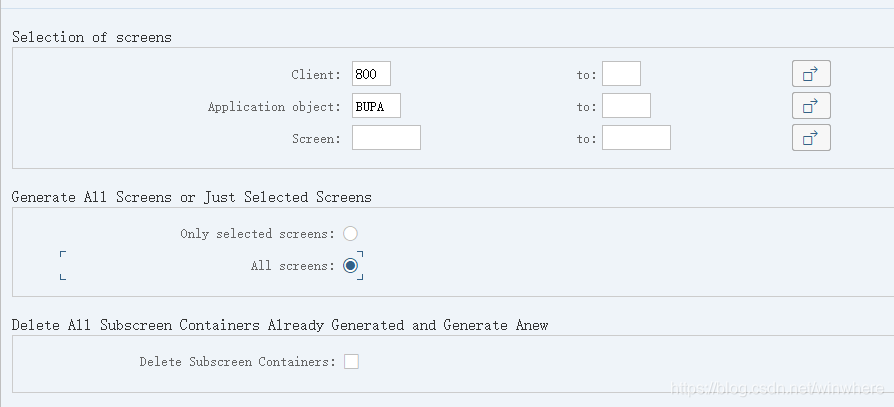Click the Application object 'to' field

tap(626, 106)
